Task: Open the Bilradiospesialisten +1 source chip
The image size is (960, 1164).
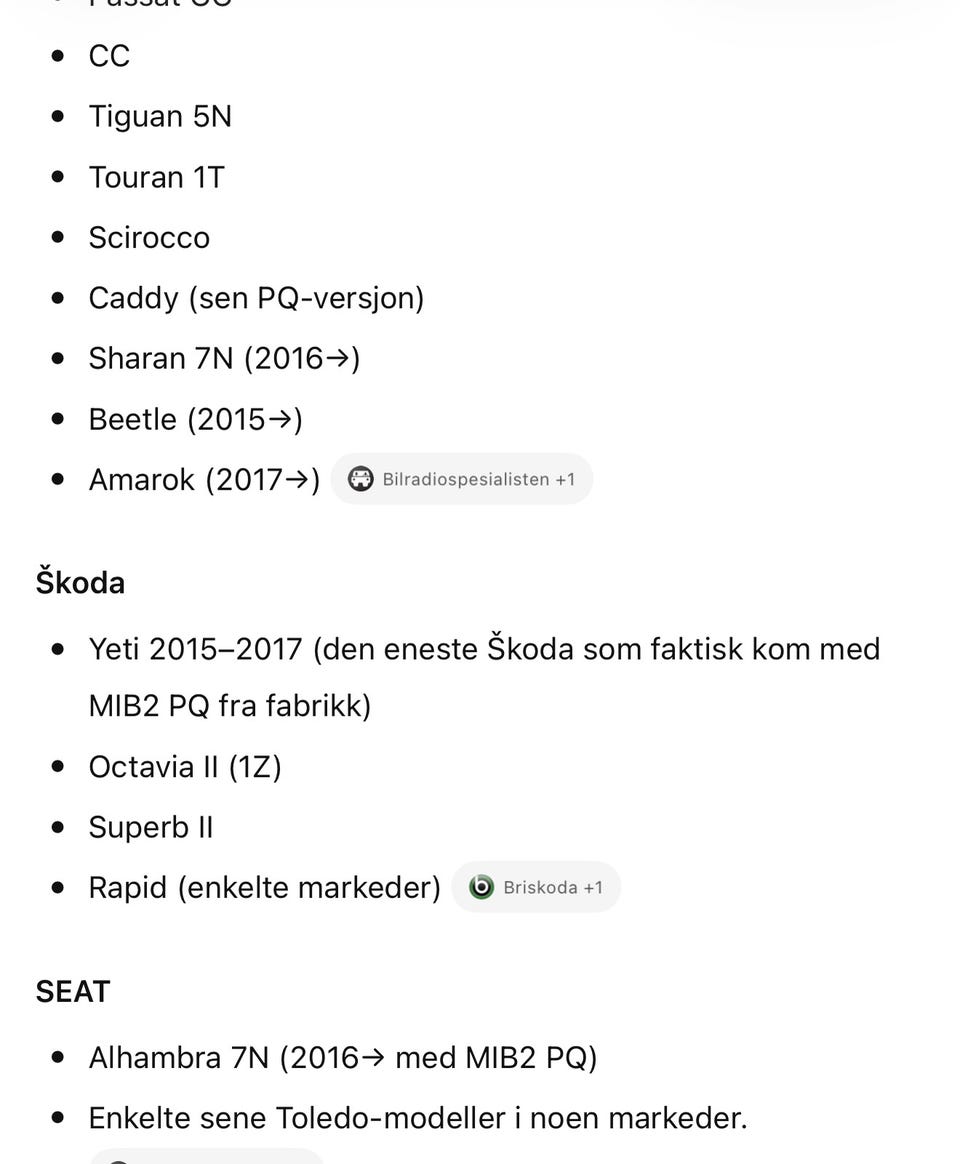Action: (x=462, y=479)
